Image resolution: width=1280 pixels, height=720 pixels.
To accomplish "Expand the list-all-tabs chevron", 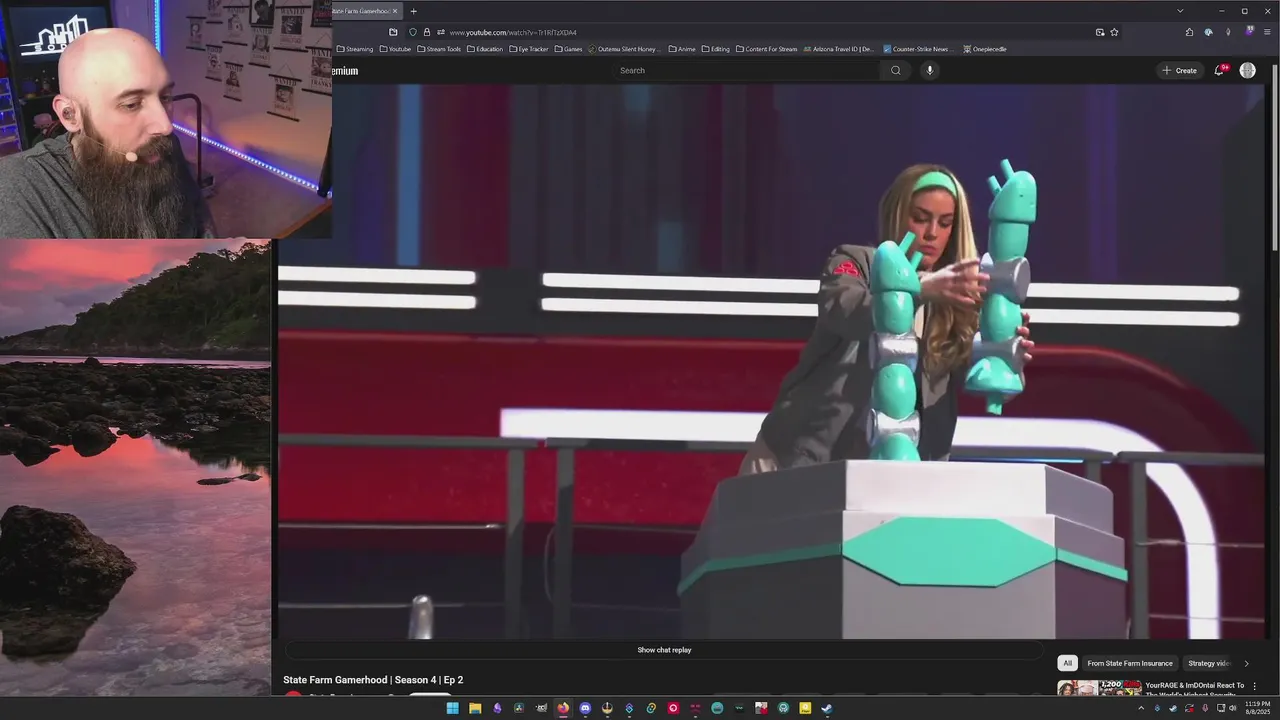I will (1180, 11).
